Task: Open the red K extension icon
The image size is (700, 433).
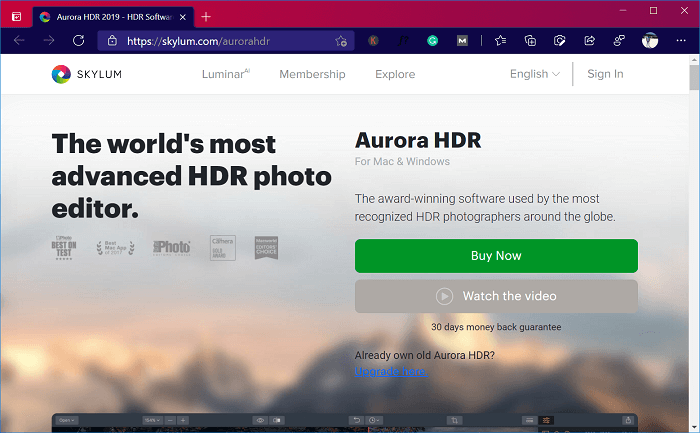Action: (x=373, y=41)
